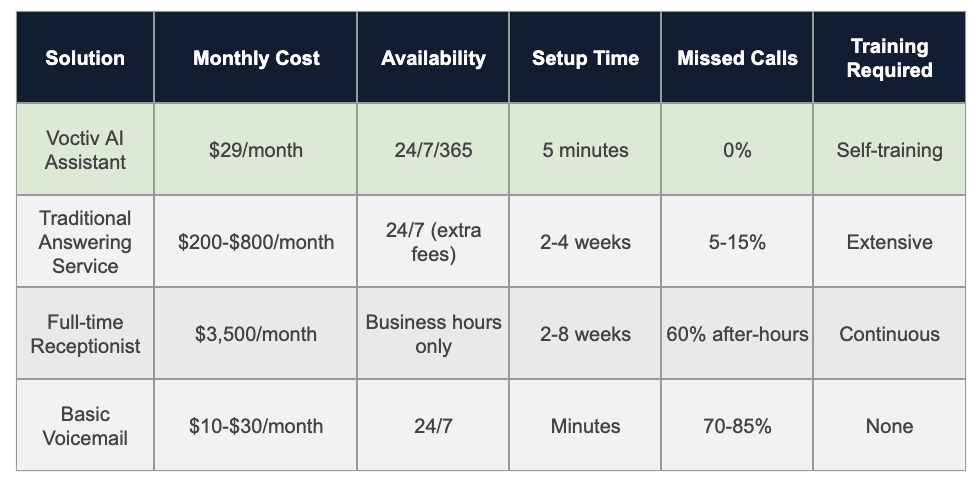Image resolution: width=980 pixels, height=486 pixels.
Task: Click the Basic Voicemail cell
Action: point(85,426)
